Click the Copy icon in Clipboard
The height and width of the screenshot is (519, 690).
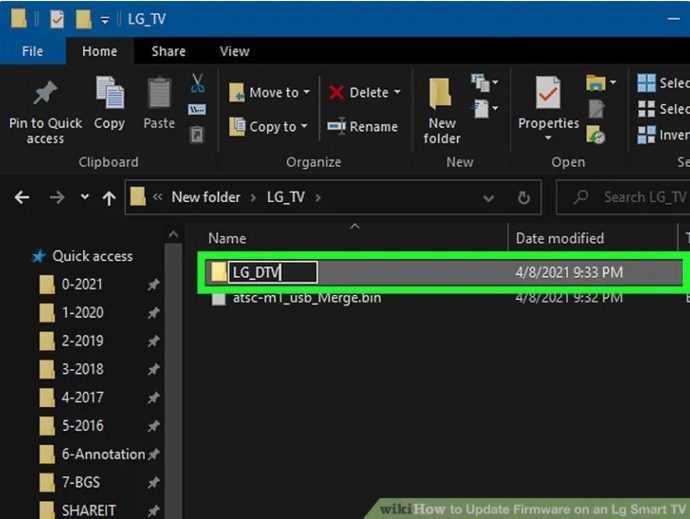coord(110,92)
